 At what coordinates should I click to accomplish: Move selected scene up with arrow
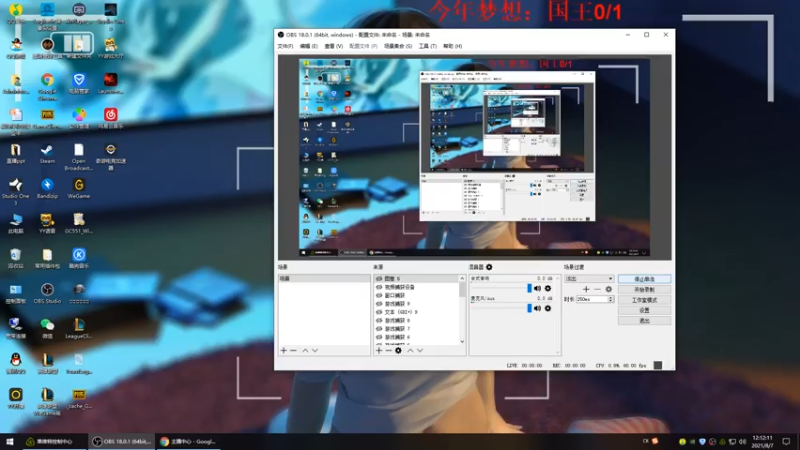pos(305,351)
